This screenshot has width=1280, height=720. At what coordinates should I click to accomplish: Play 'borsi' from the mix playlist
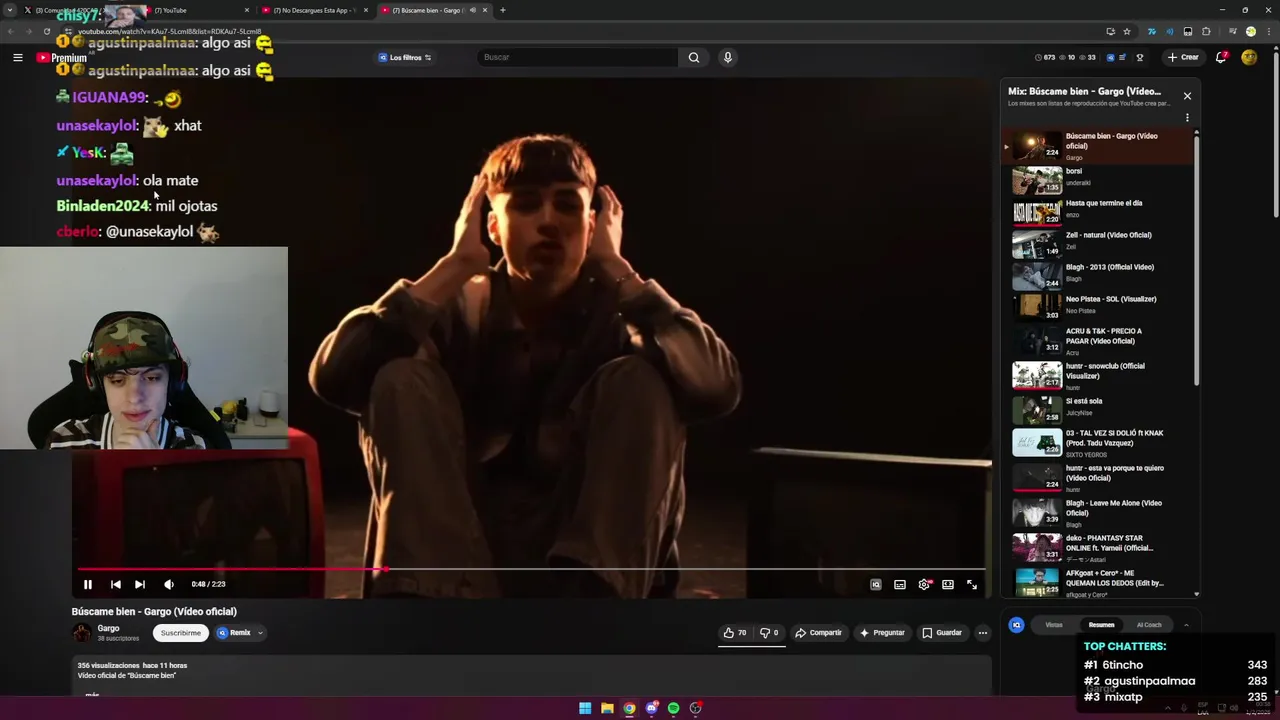(1098, 180)
